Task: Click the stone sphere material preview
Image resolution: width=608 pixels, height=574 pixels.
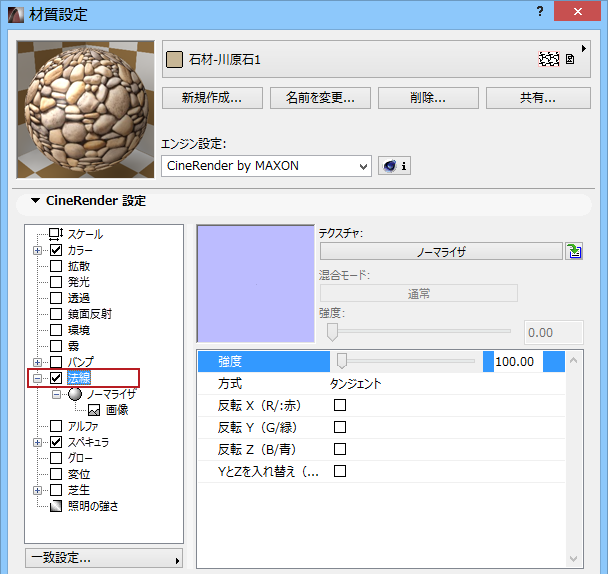Action: [85, 110]
